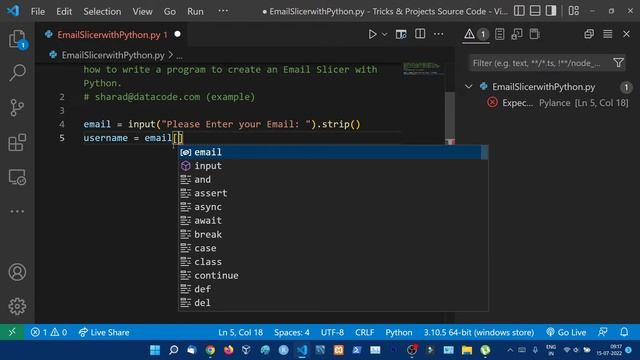The image size is (640, 360).
Task: Pick the 'class' keyword suggestion
Action: click(333, 262)
